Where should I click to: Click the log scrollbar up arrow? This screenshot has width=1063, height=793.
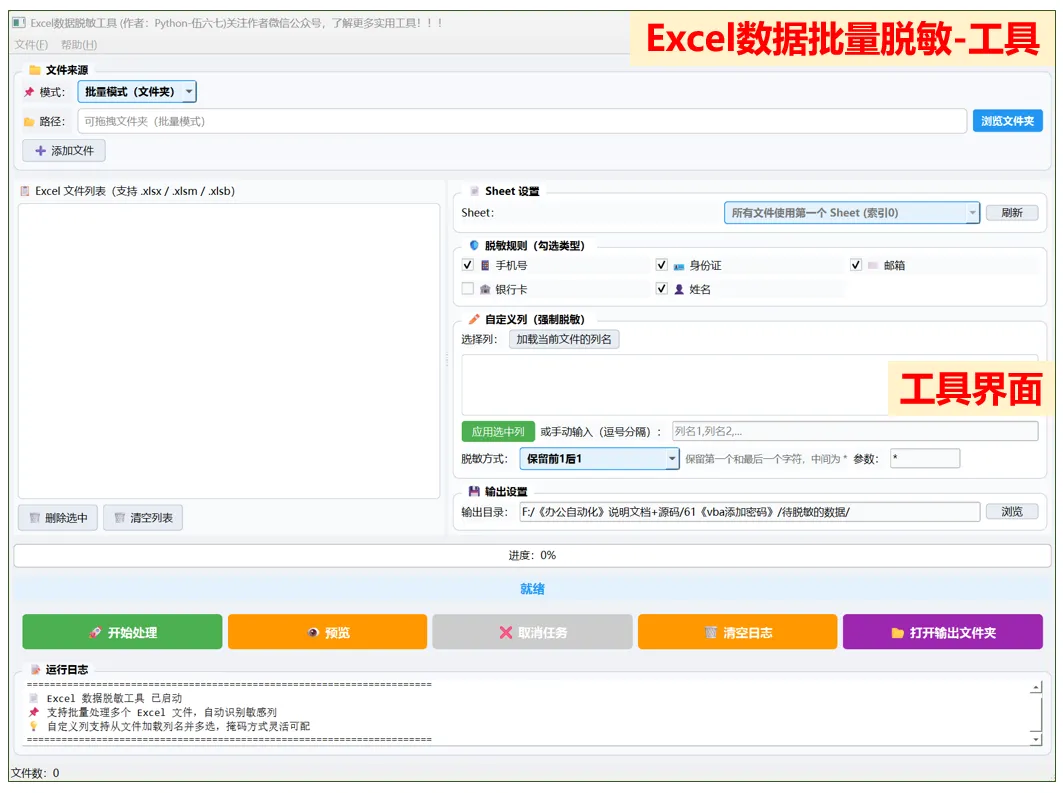pyautogui.click(x=1036, y=687)
